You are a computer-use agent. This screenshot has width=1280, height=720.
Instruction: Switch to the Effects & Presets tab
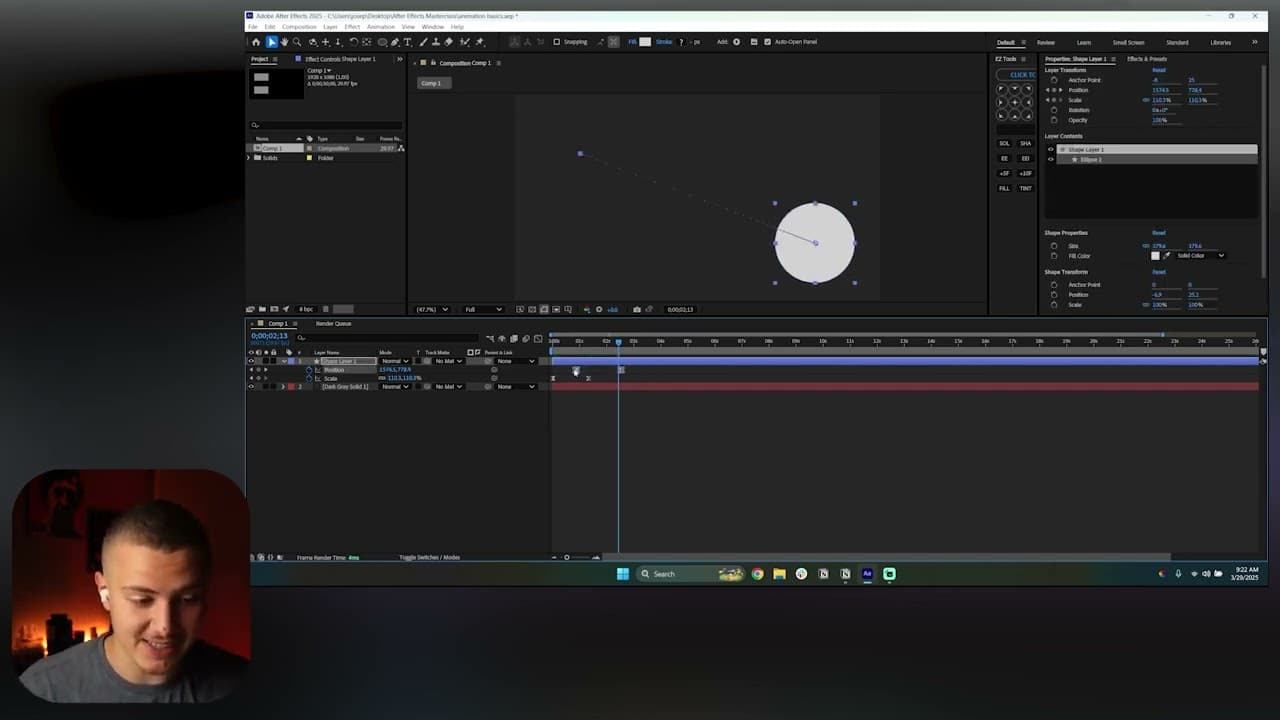pos(1145,59)
